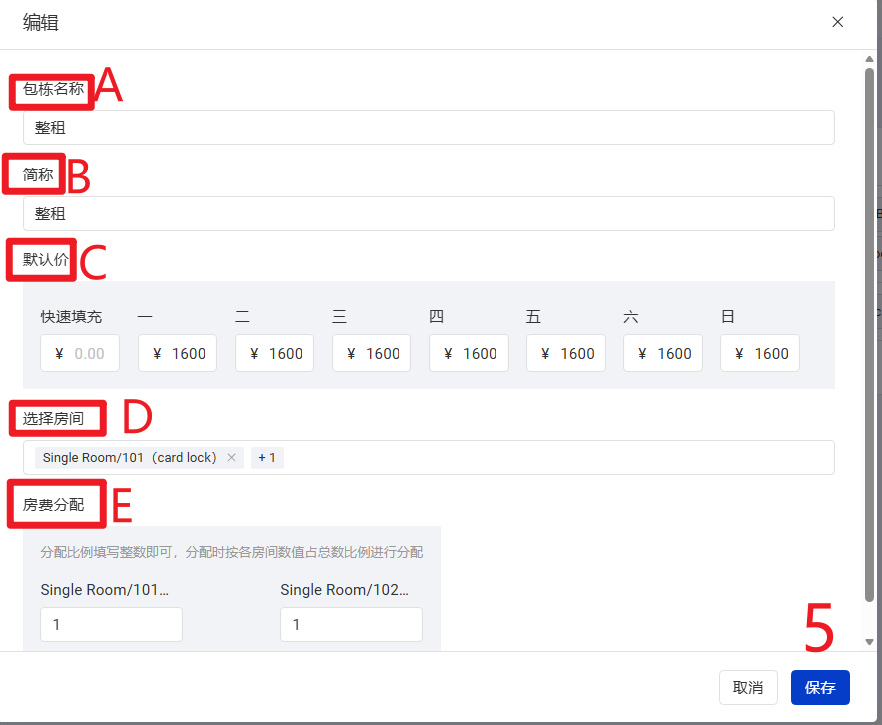
Task: Expand the +1 hidden rooms tag
Action: 268,458
